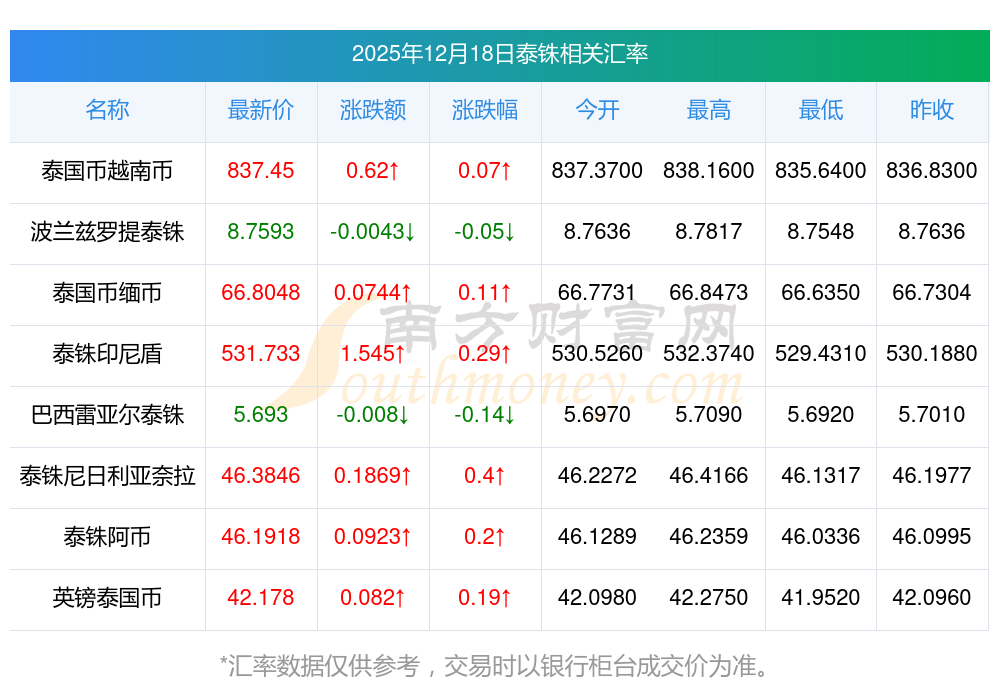Select high value 46.4166
The width and height of the screenshot is (1000, 697).
[x=709, y=476]
